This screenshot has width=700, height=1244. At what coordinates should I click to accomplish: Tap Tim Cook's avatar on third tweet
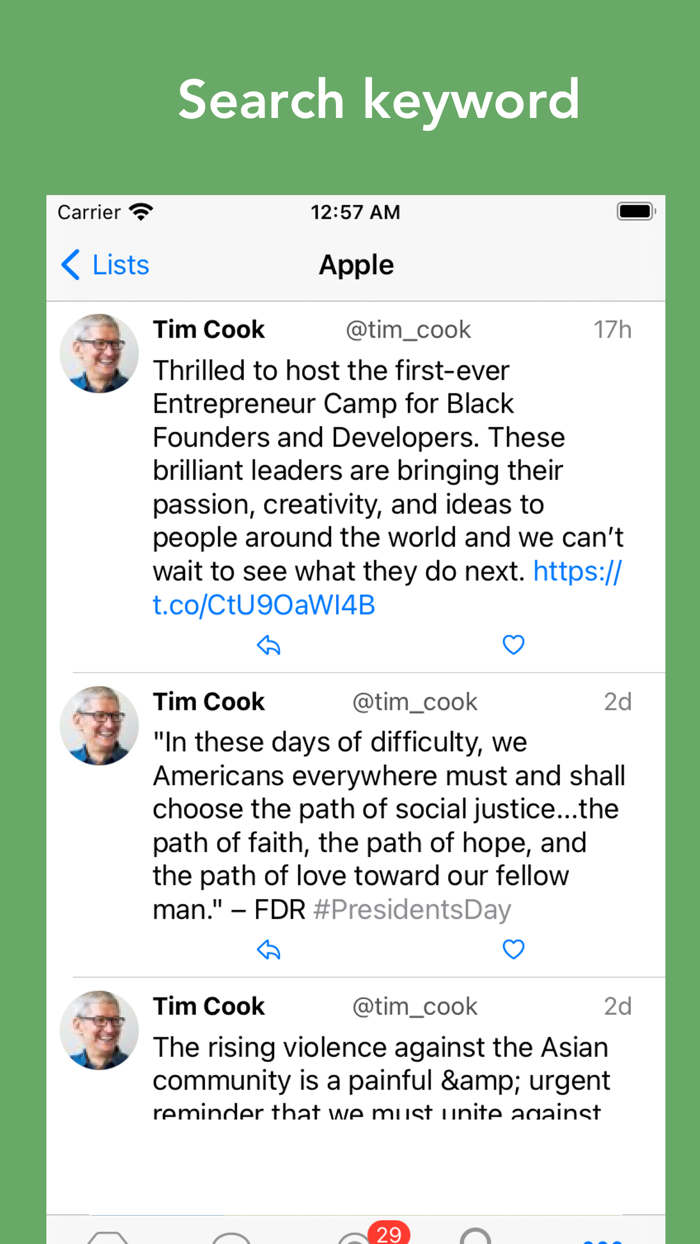click(x=99, y=1030)
